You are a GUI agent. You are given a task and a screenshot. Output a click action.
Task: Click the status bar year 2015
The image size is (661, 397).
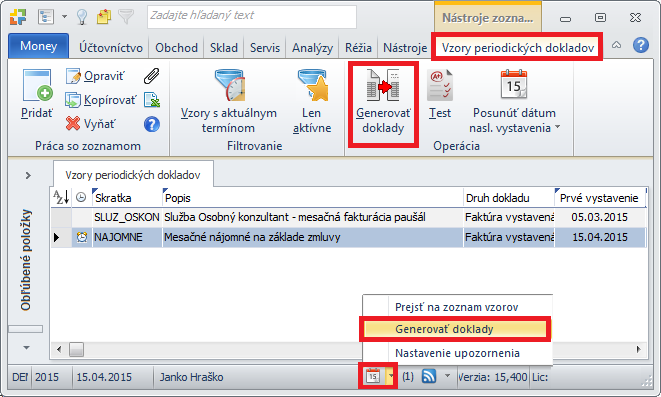(47, 377)
